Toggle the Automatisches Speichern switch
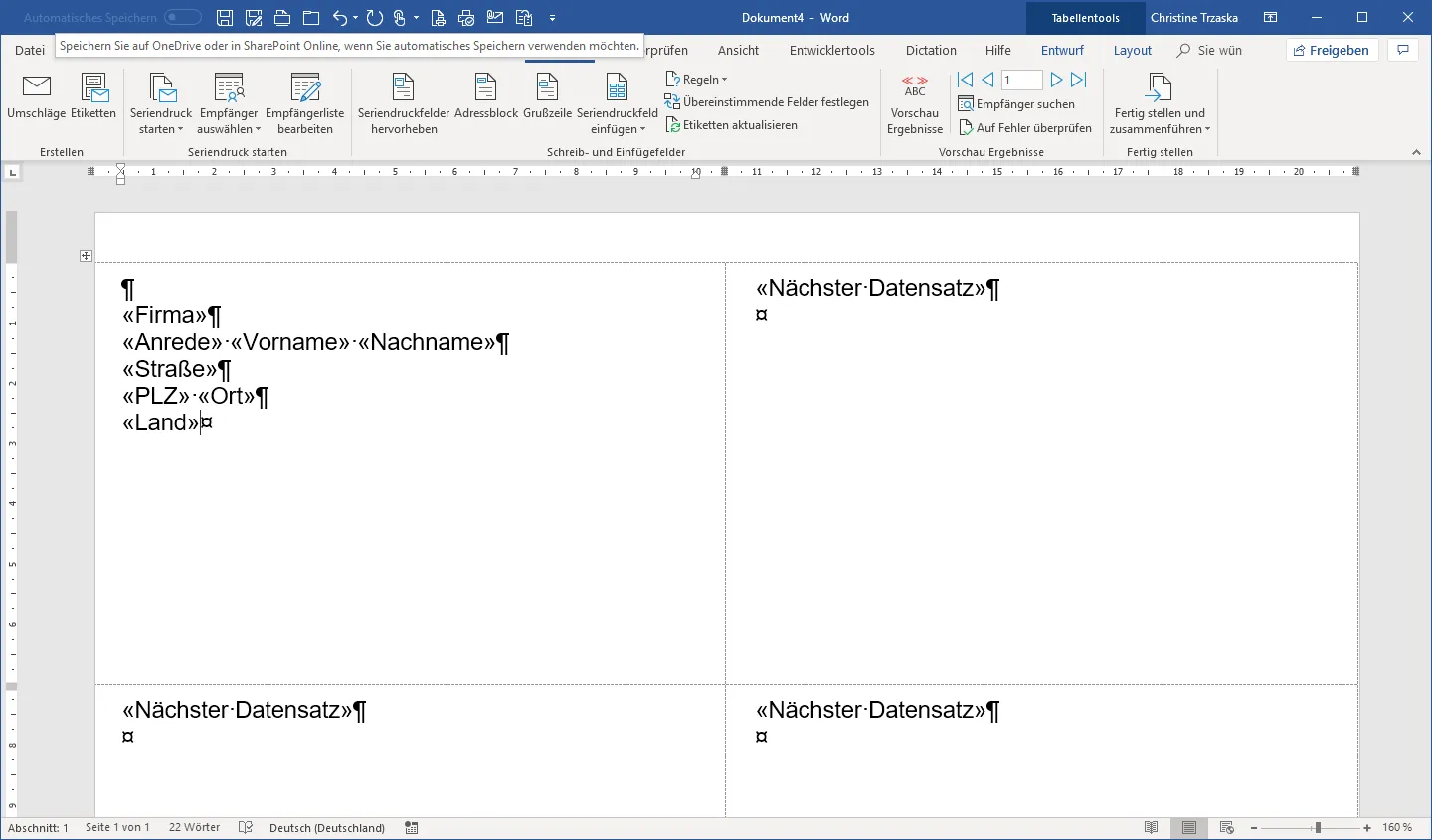This screenshot has height=840, width=1432. pyautogui.click(x=183, y=18)
